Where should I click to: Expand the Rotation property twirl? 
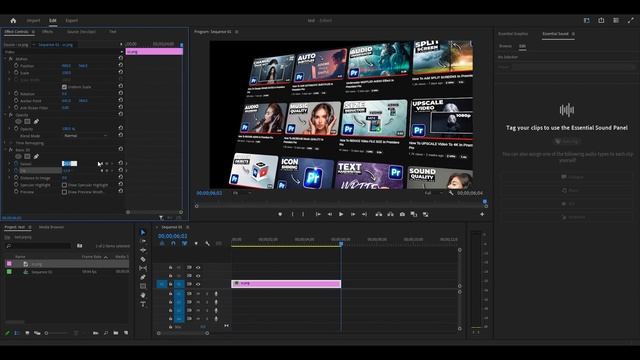click(x=10, y=93)
